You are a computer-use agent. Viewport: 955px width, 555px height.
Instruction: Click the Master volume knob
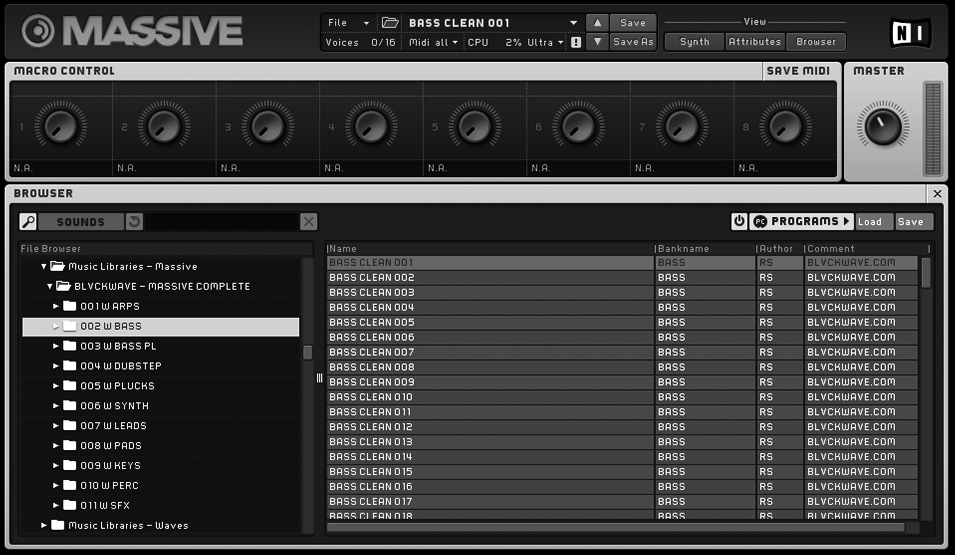pyautogui.click(x=881, y=125)
